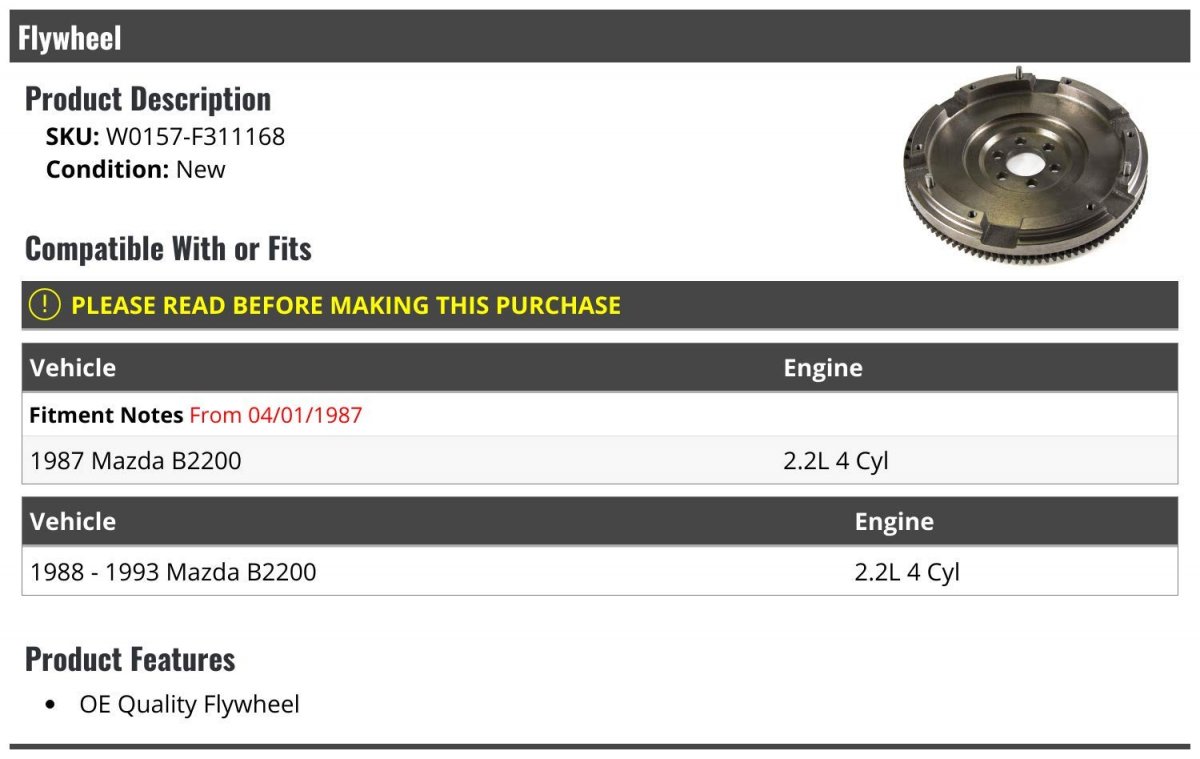Viewport: 1200px width, 759px height.
Task: Click the Engine header in the first fitment table
Action: 822,368
